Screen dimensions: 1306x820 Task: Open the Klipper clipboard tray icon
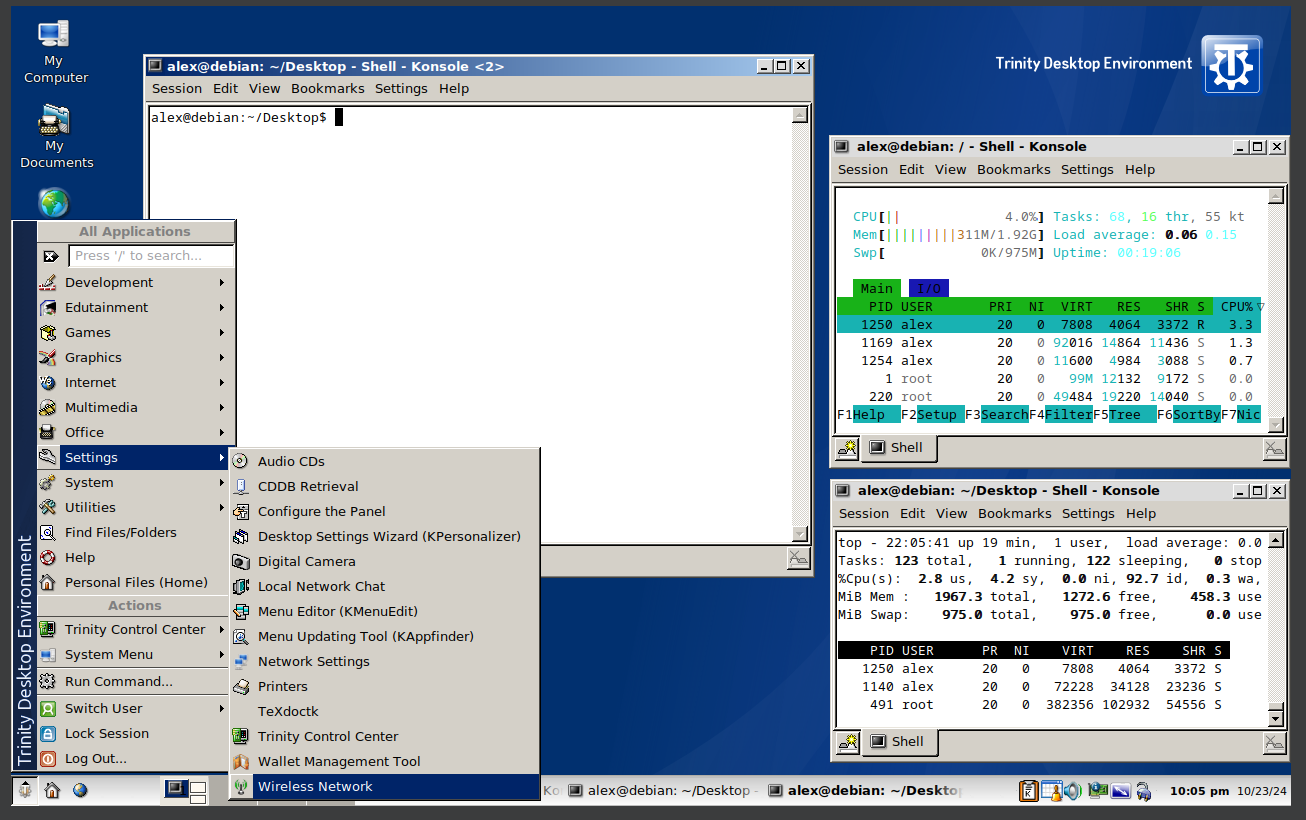(x=1029, y=791)
